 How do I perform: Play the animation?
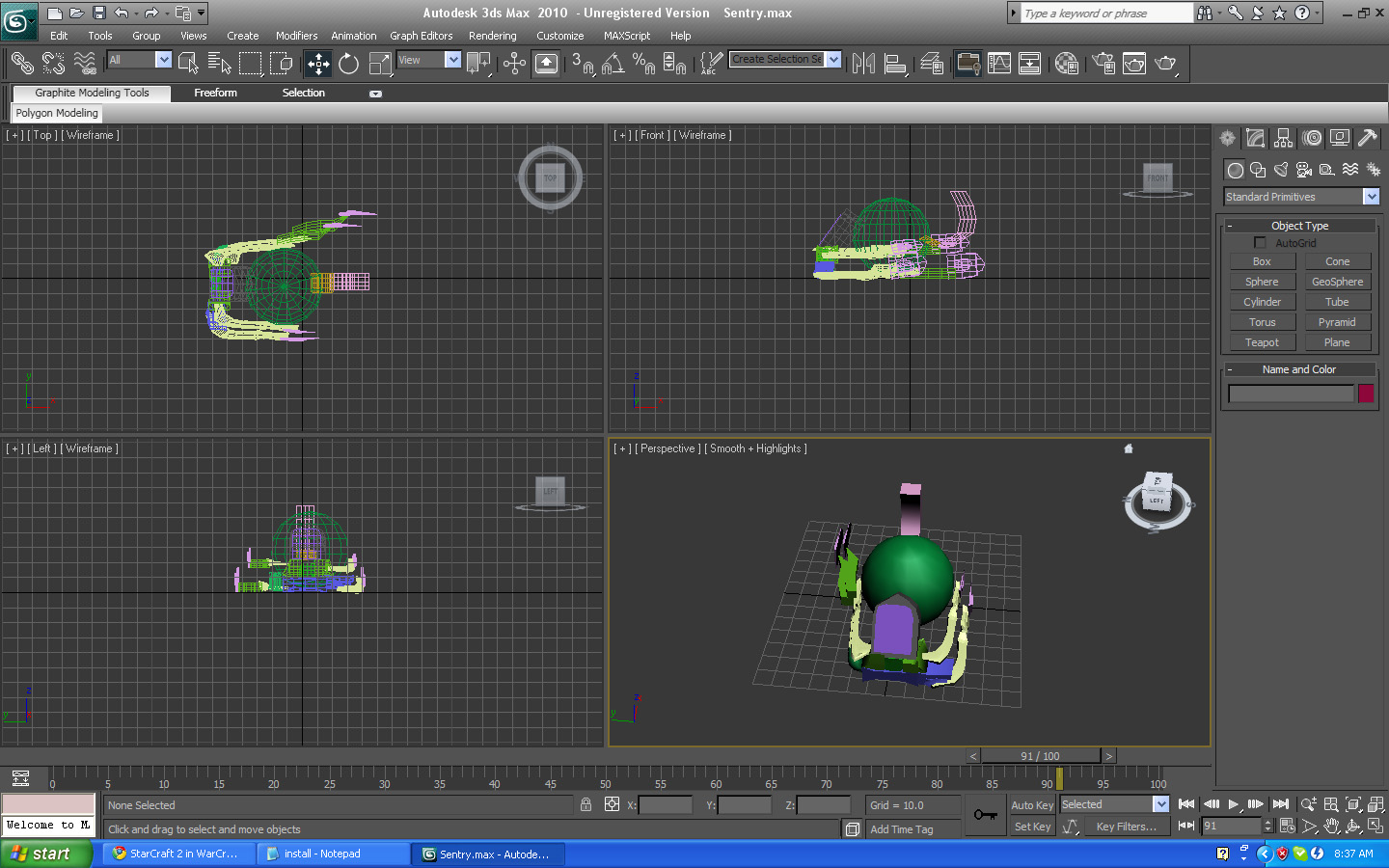click(x=1234, y=804)
